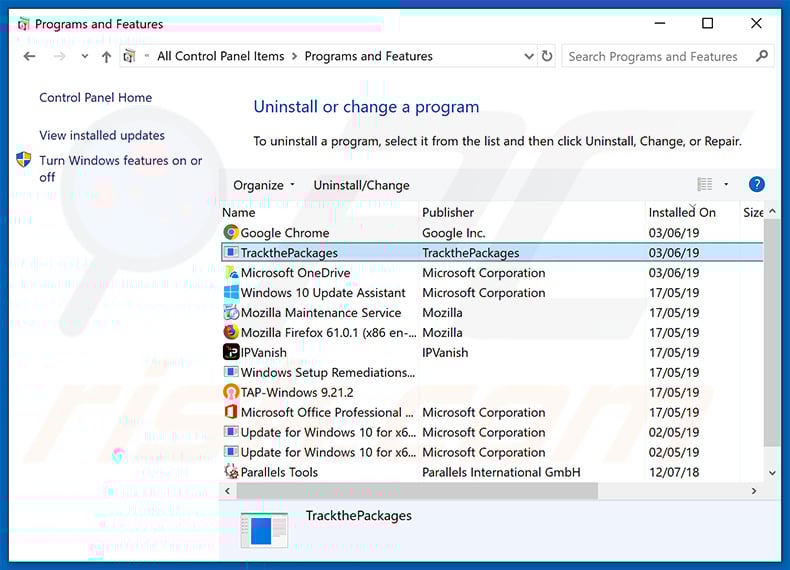This screenshot has height=570, width=790.
Task: Click Parallels International GmbH publisher cell
Action: click(501, 472)
